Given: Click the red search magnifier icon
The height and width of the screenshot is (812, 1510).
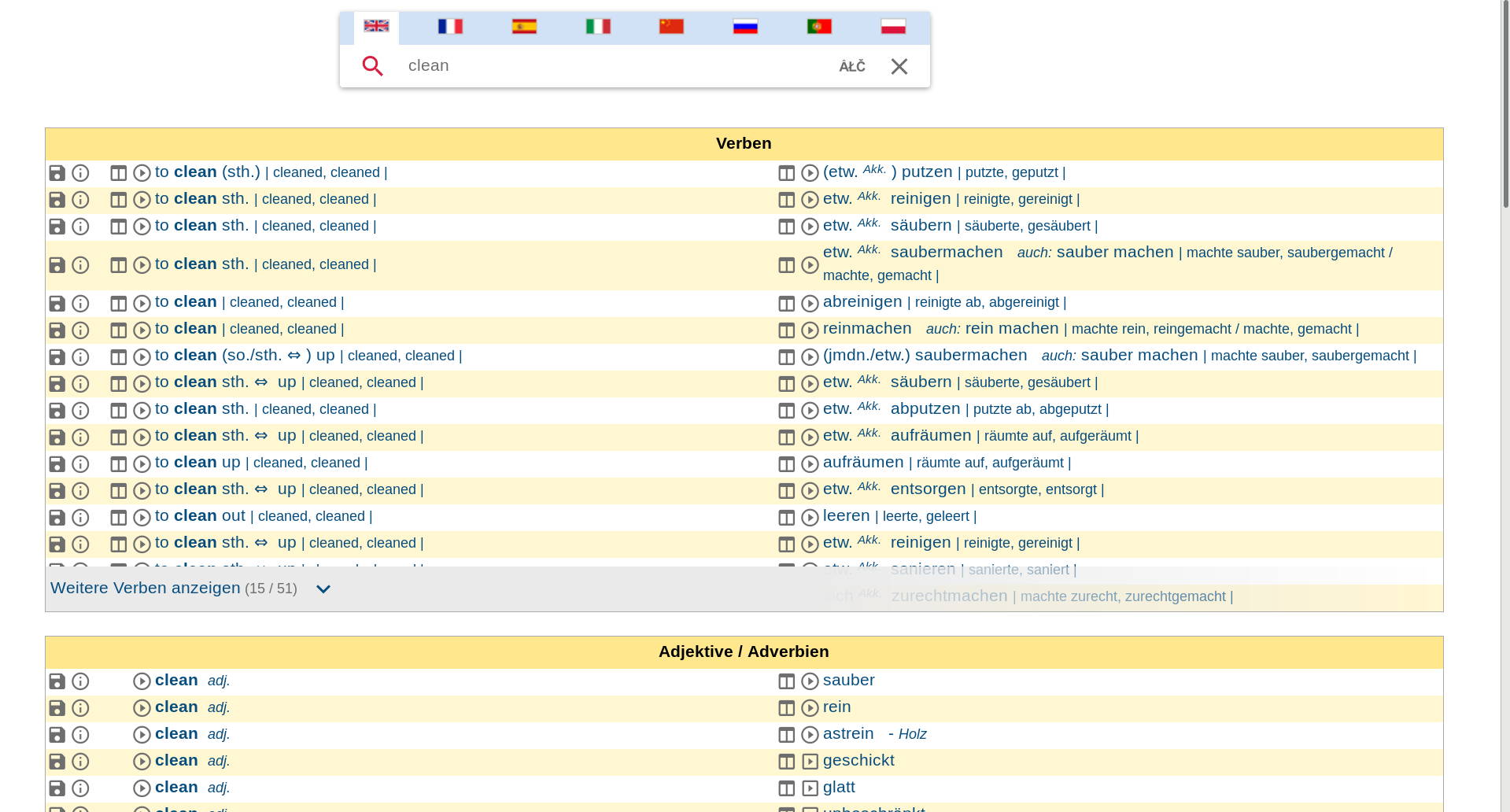Looking at the screenshot, I should (x=372, y=66).
